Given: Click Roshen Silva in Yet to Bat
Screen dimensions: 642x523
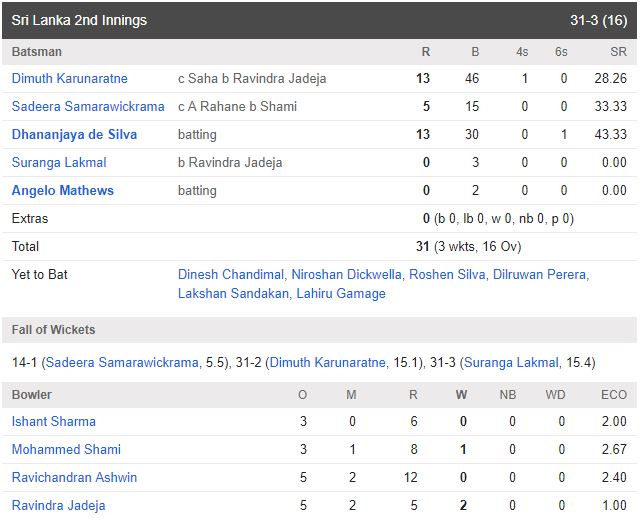Looking at the screenshot, I should 446,274.
